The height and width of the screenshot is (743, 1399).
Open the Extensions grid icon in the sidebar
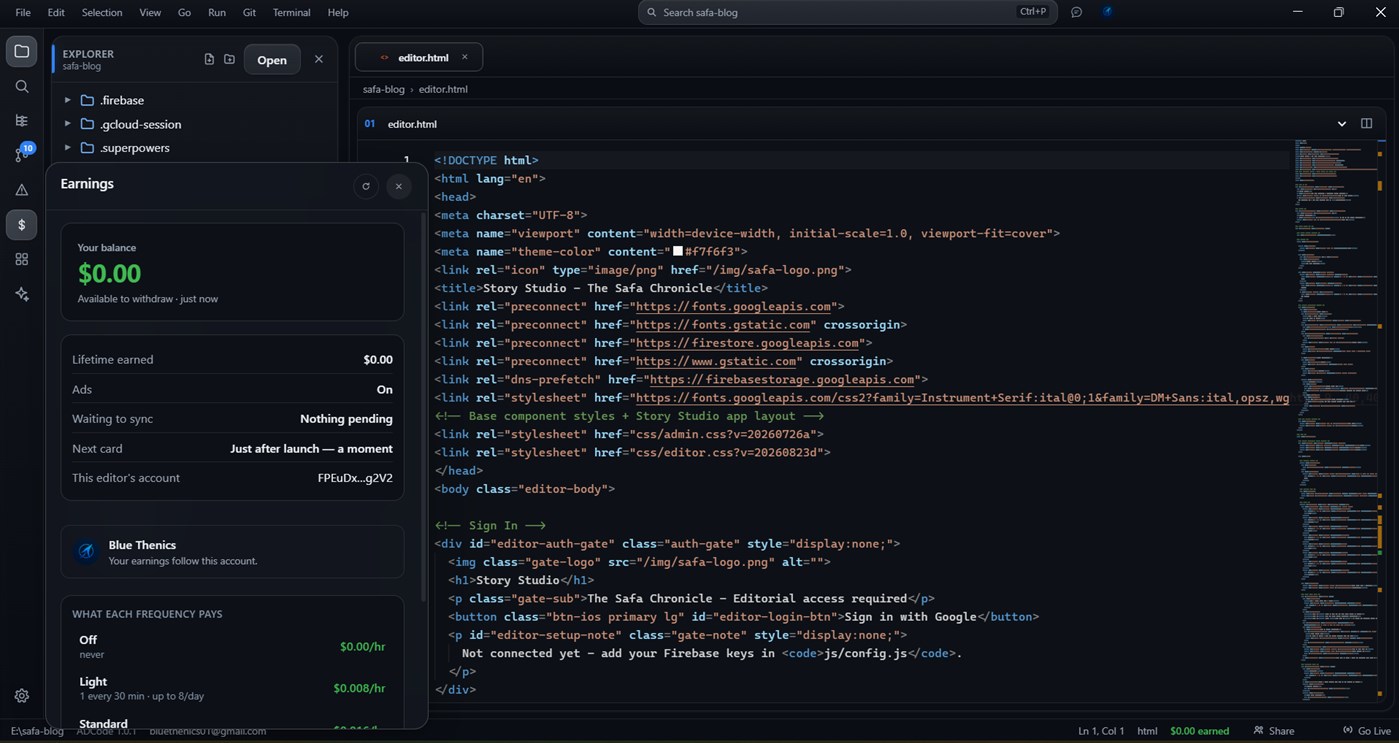[21, 259]
